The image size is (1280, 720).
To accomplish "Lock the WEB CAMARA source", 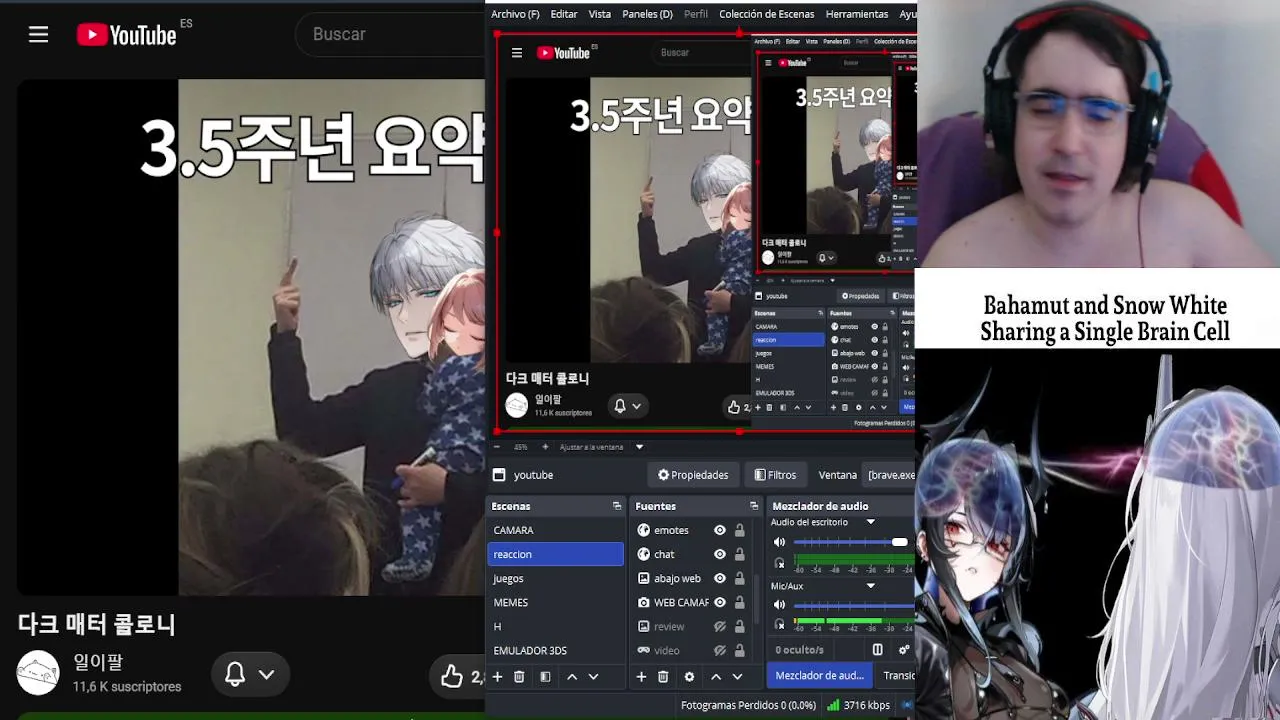I will (x=740, y=602).
